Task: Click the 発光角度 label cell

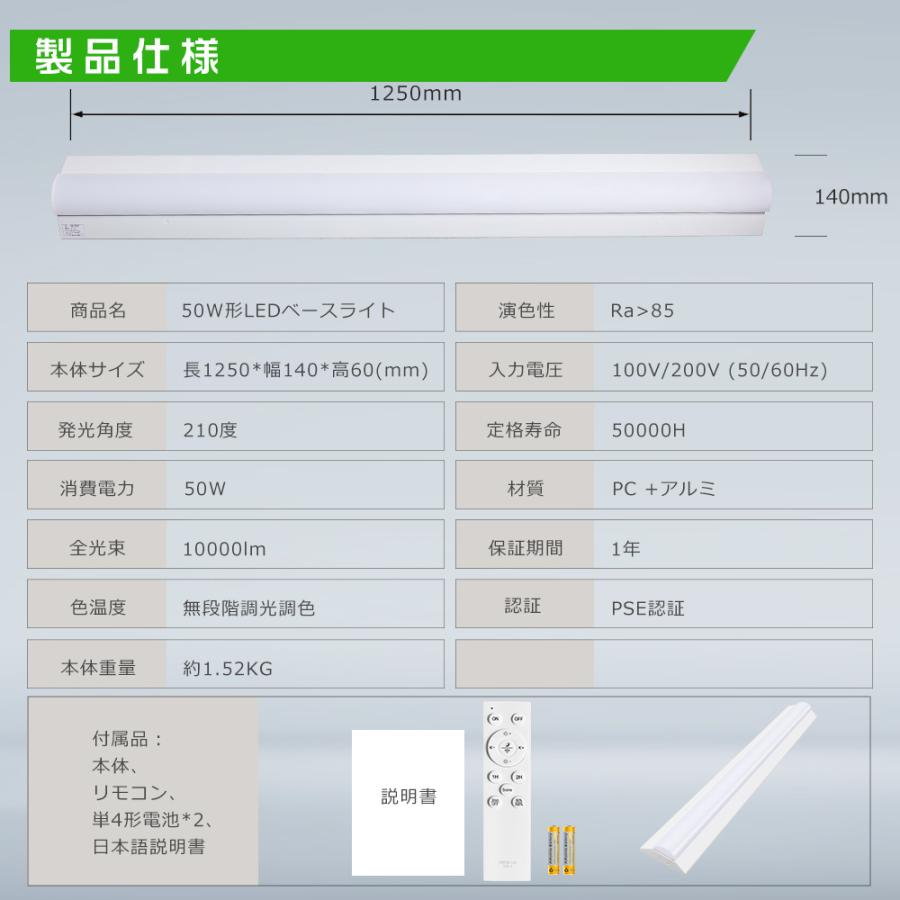Action: tap(97, 426)
